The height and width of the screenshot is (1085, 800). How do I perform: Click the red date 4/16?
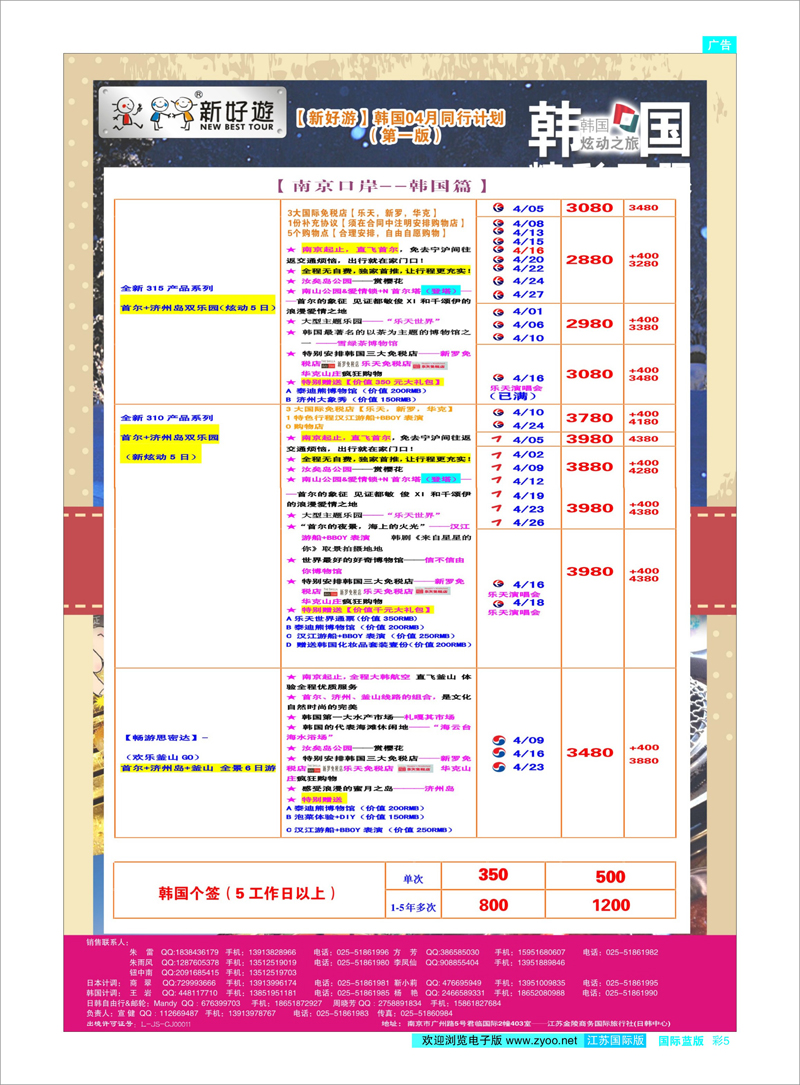click(x=528, y=250)
